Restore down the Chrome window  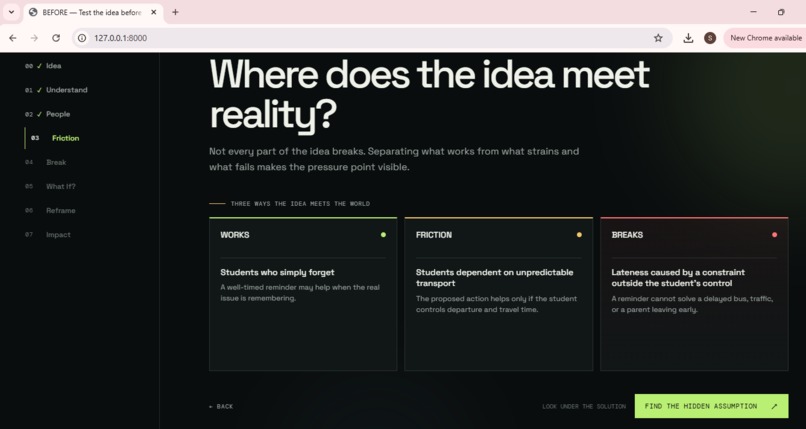(x=781, y=12)
